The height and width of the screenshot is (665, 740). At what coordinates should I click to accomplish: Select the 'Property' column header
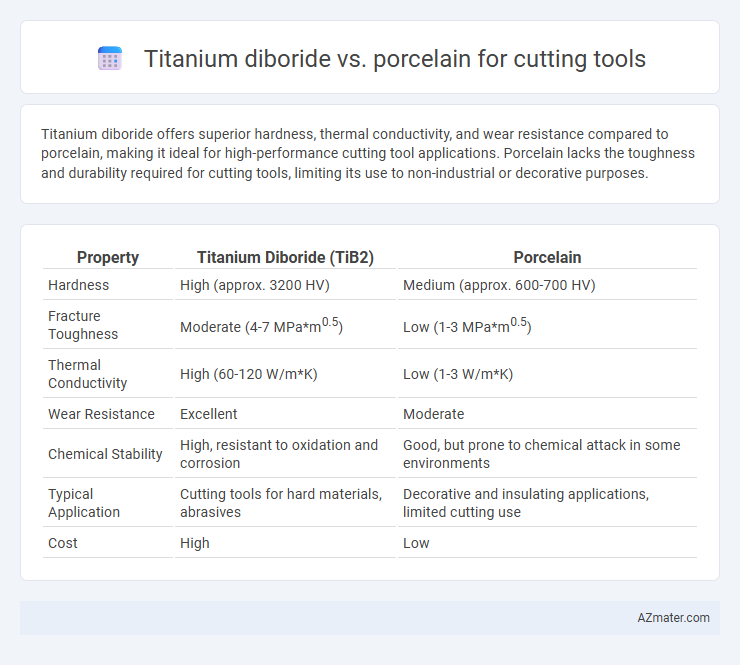(108, 257)
